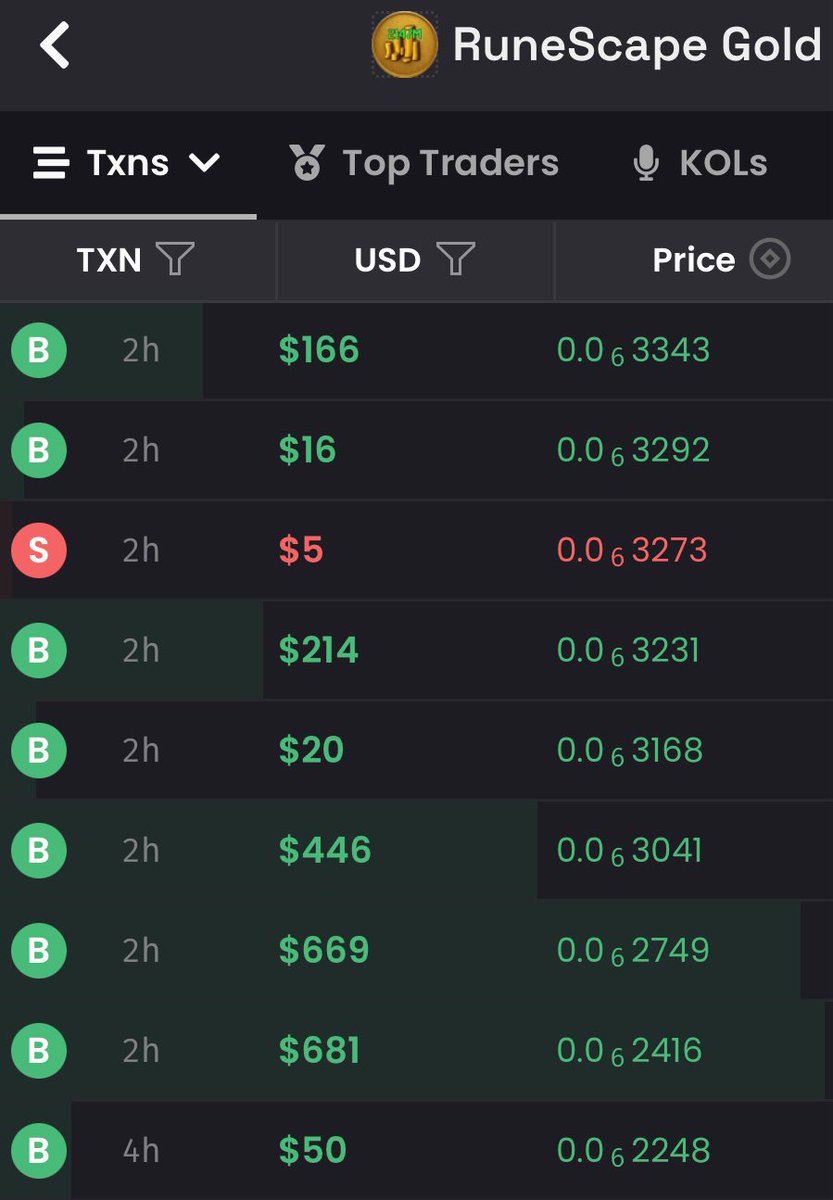Click the price ending in 3292
This screenshot has width=833, height=1200.
click(633, 450)
